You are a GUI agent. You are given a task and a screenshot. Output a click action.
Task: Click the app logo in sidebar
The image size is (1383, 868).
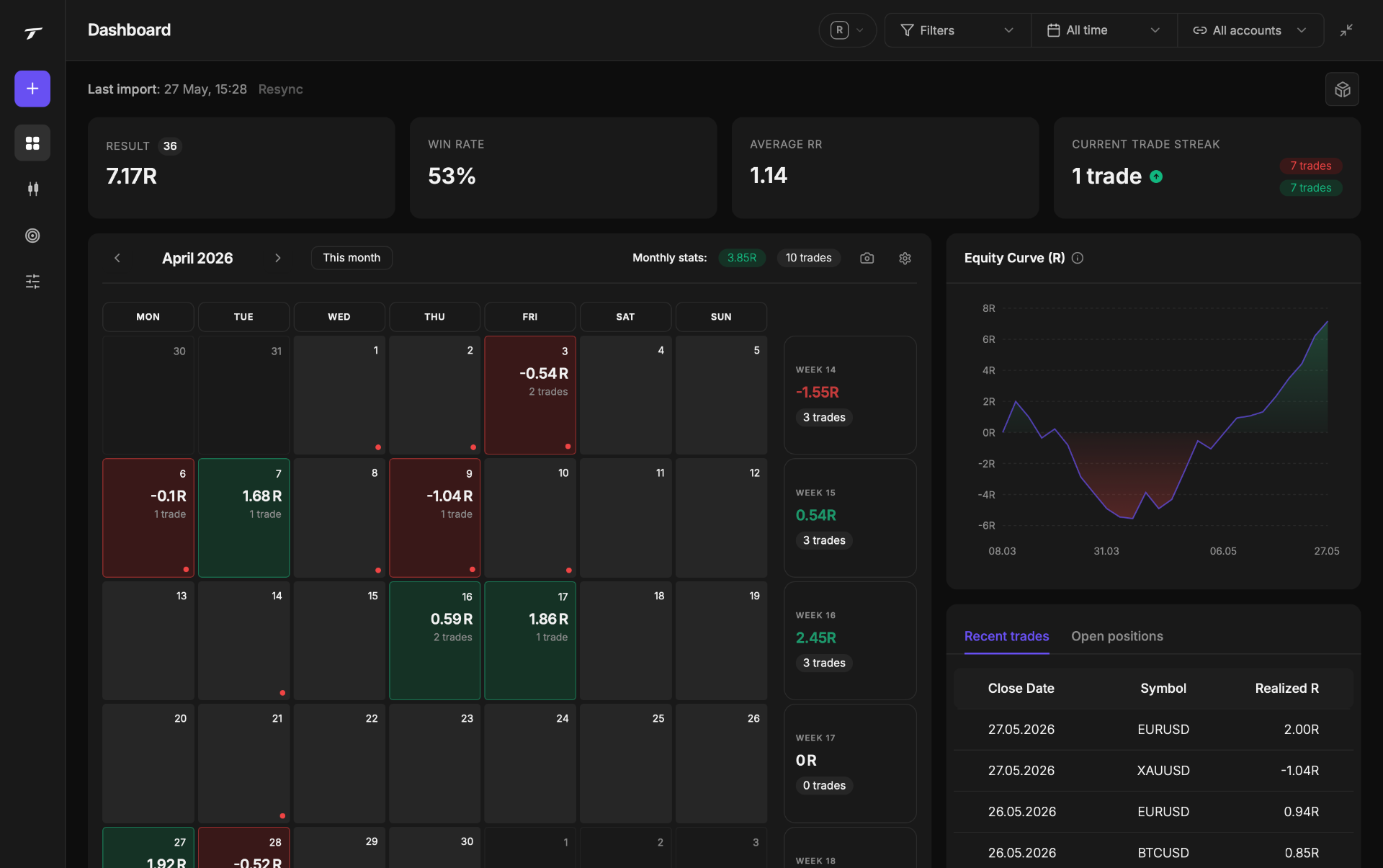click(x=32, y=32)
